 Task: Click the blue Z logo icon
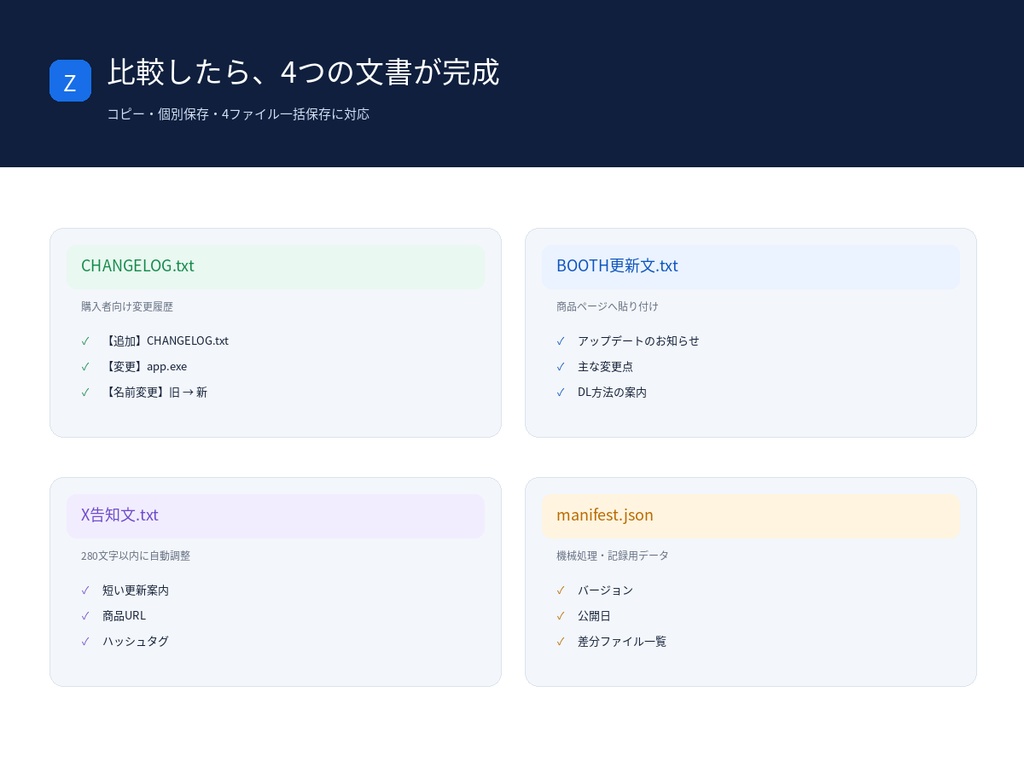point(71,81)
